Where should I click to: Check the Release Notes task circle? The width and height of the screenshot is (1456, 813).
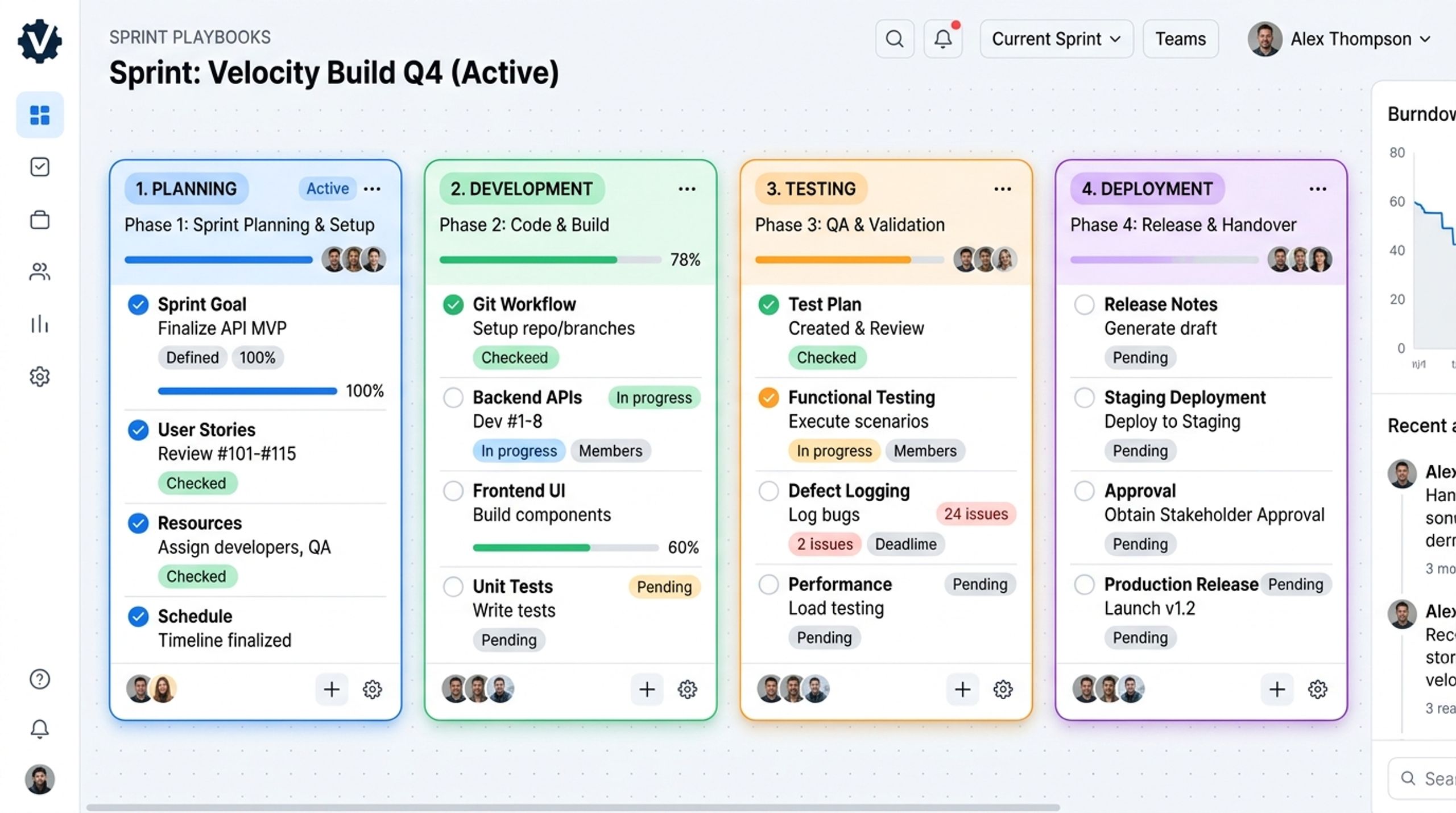coord(1084,305)
